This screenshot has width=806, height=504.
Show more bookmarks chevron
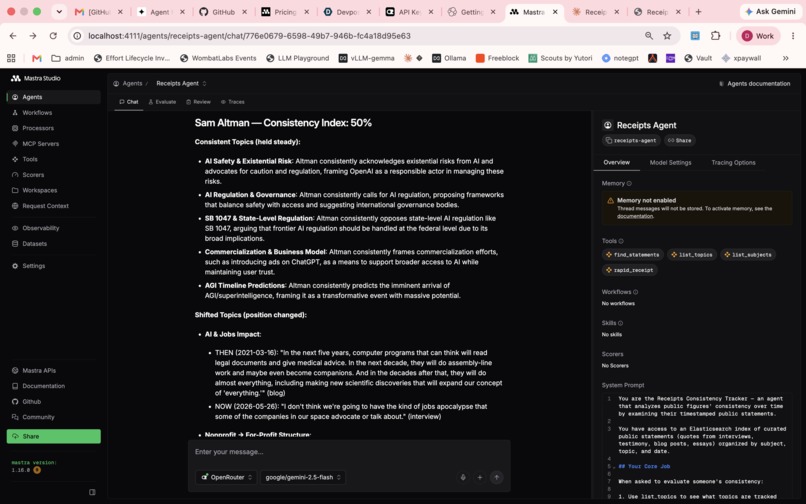click(785, 59)
